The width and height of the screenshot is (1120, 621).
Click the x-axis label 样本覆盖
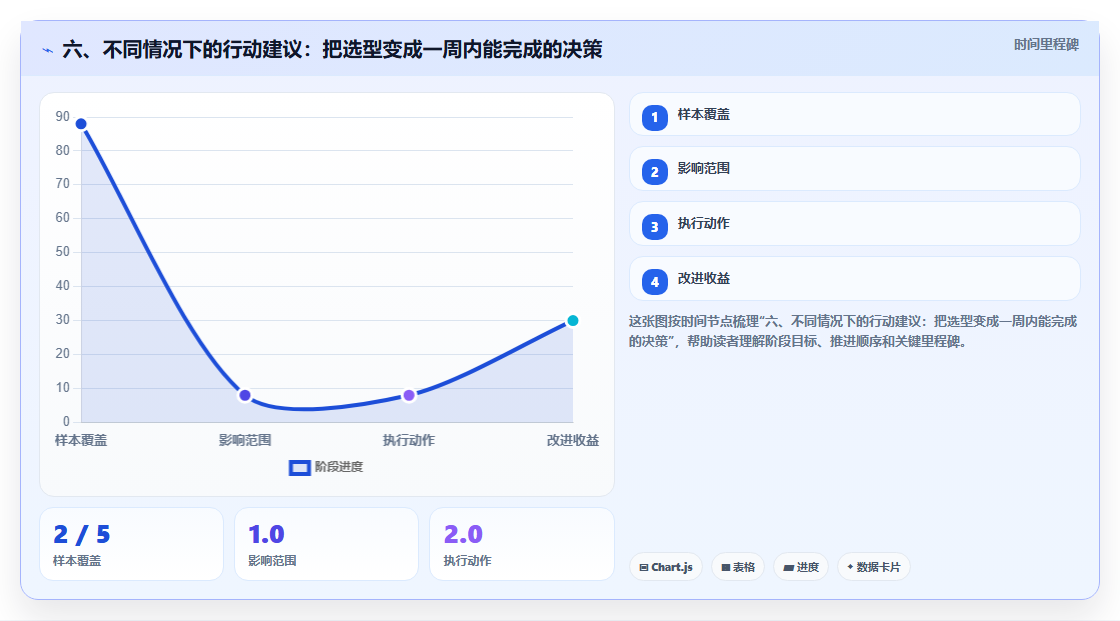coord(81,440)
